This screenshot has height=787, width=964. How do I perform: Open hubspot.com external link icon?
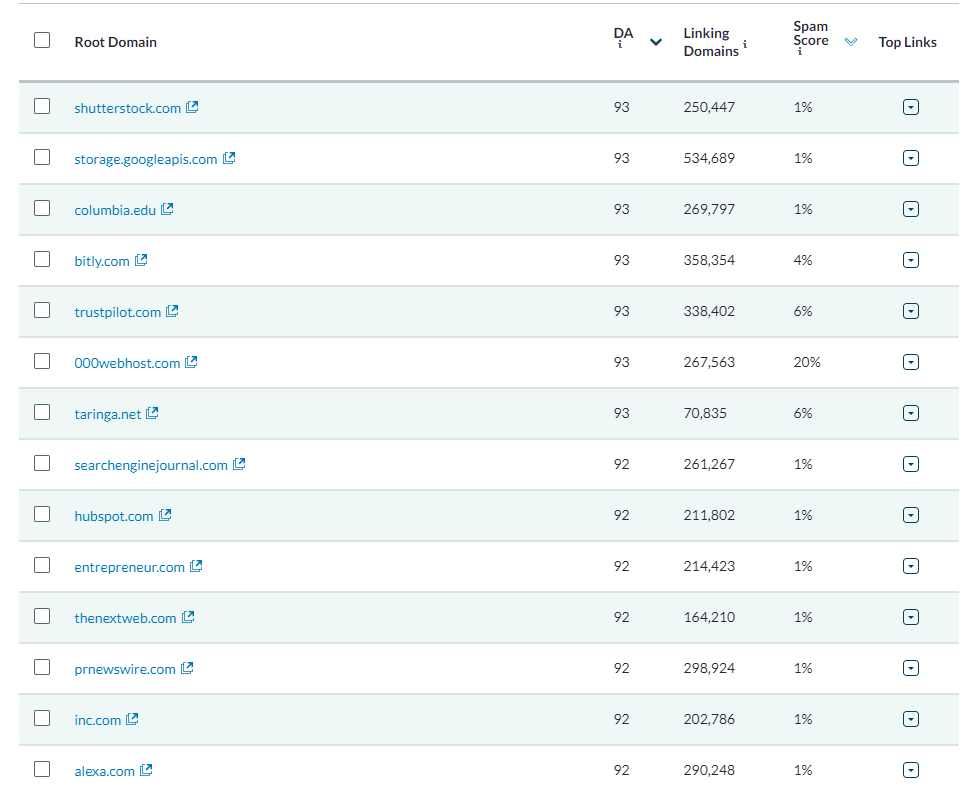pos(165,515)
